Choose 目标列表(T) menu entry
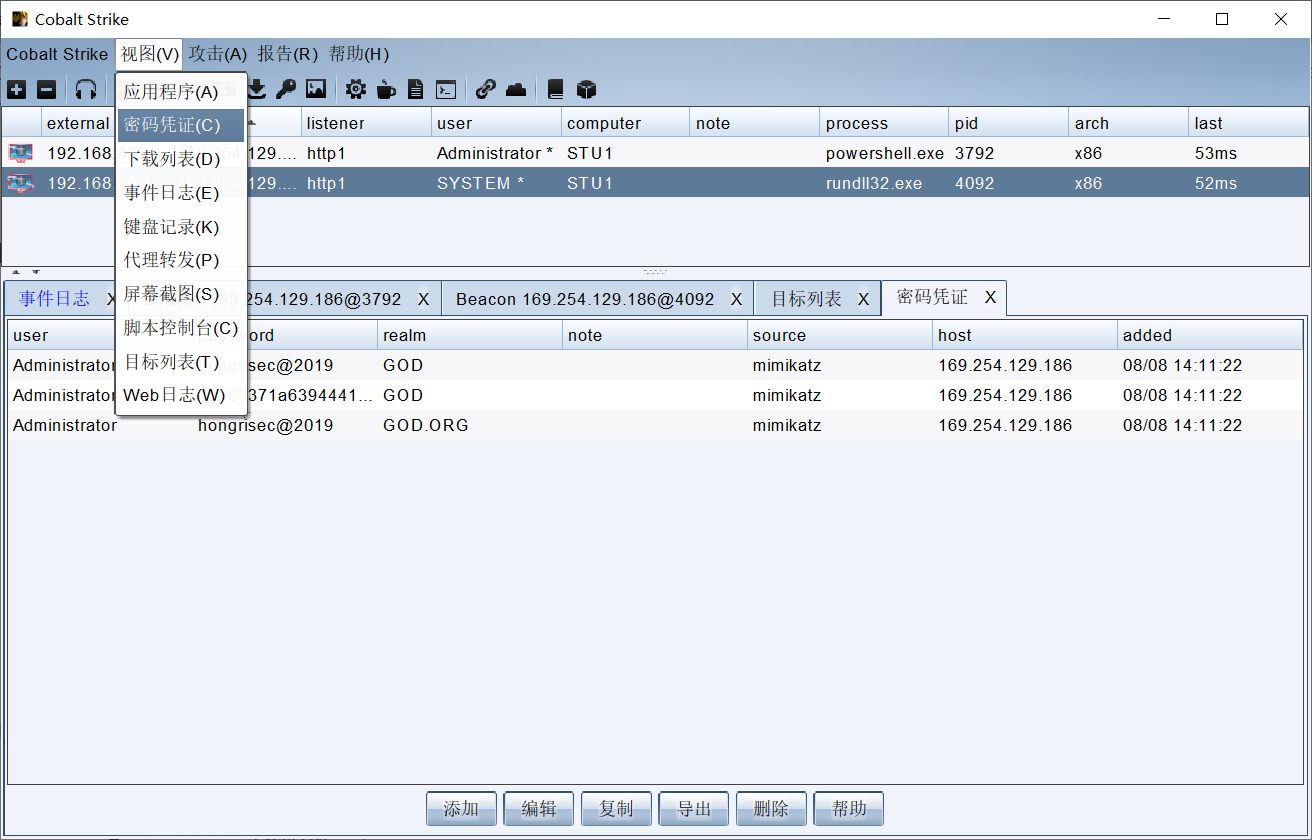This screenshot has height=840, width=1312. 181,362
